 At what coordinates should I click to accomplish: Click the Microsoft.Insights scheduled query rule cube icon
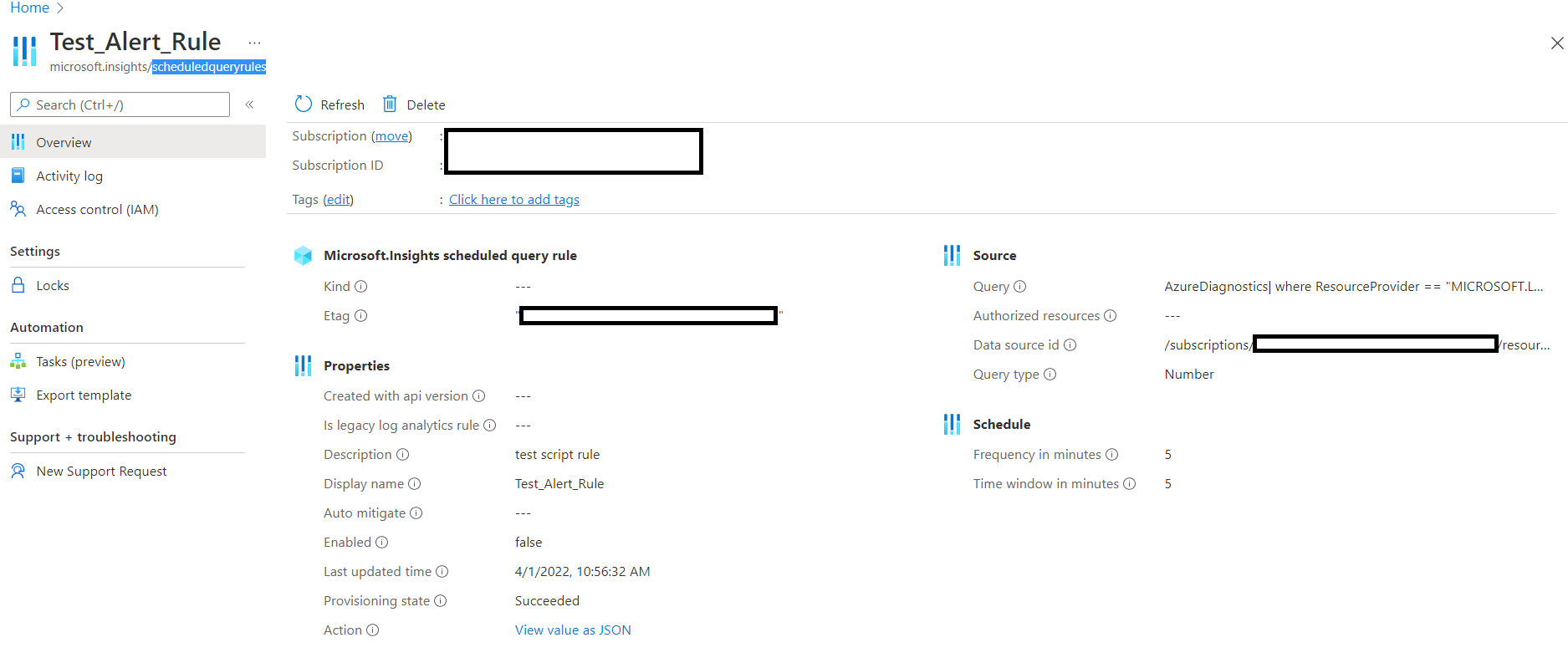303,255
